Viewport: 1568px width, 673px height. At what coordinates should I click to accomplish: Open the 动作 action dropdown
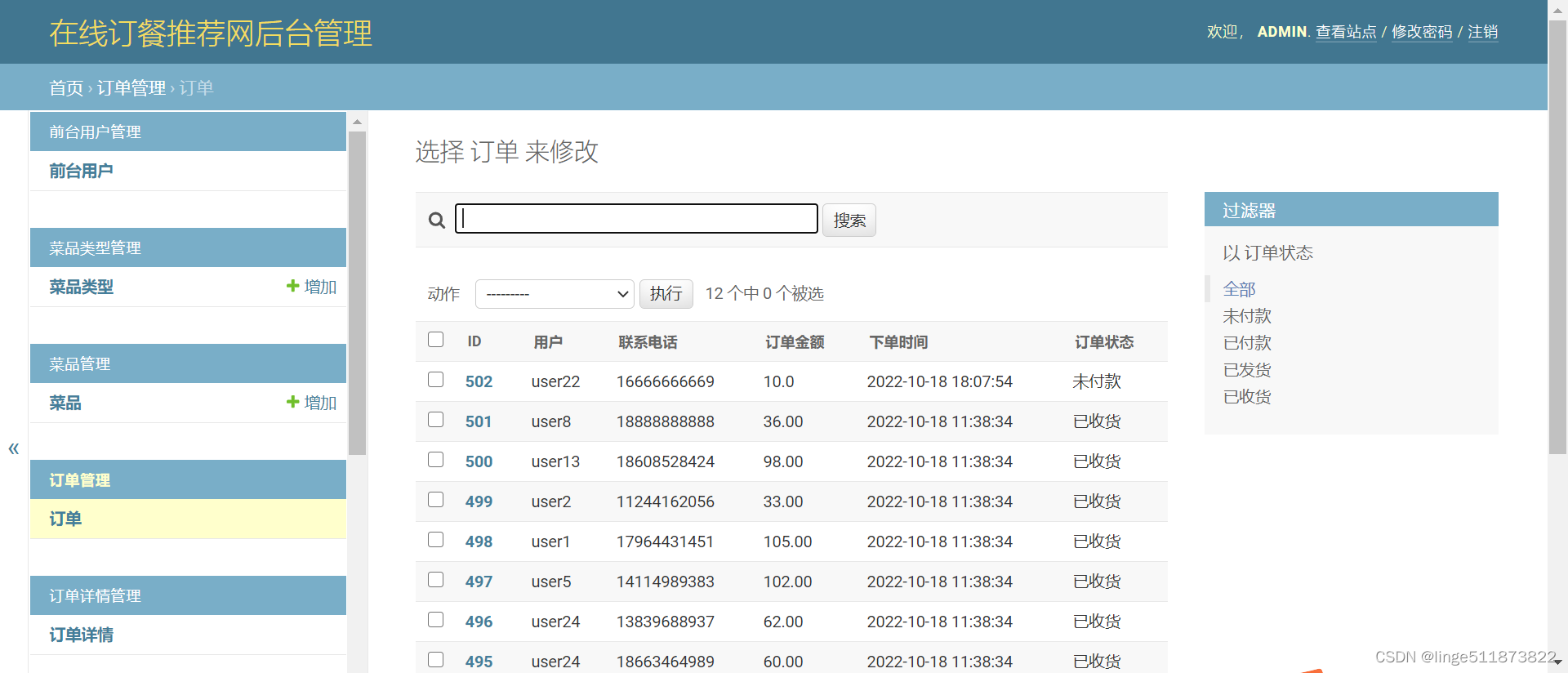(555, 294)
